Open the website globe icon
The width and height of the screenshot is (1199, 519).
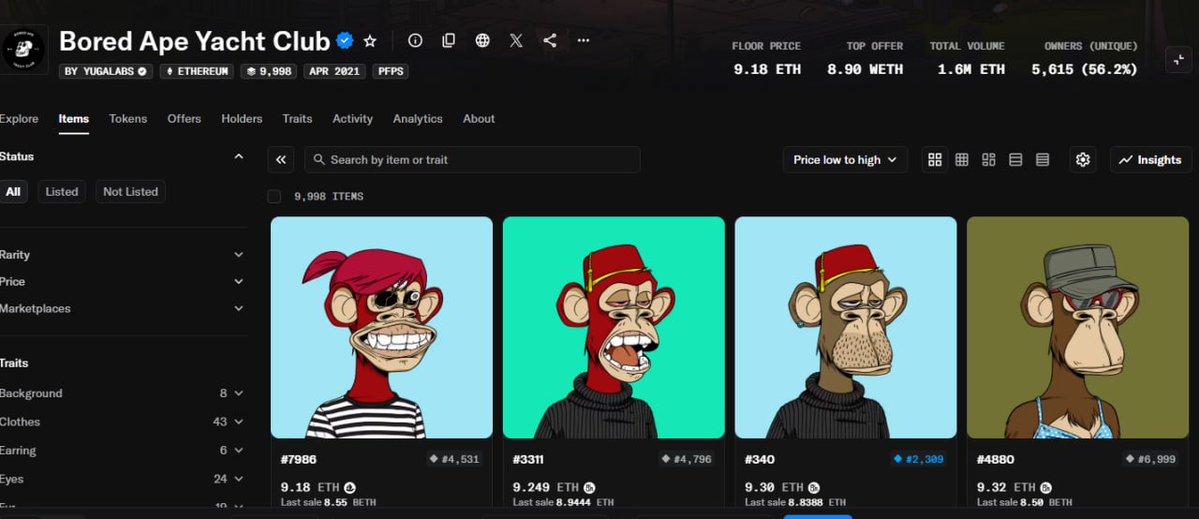483,41
